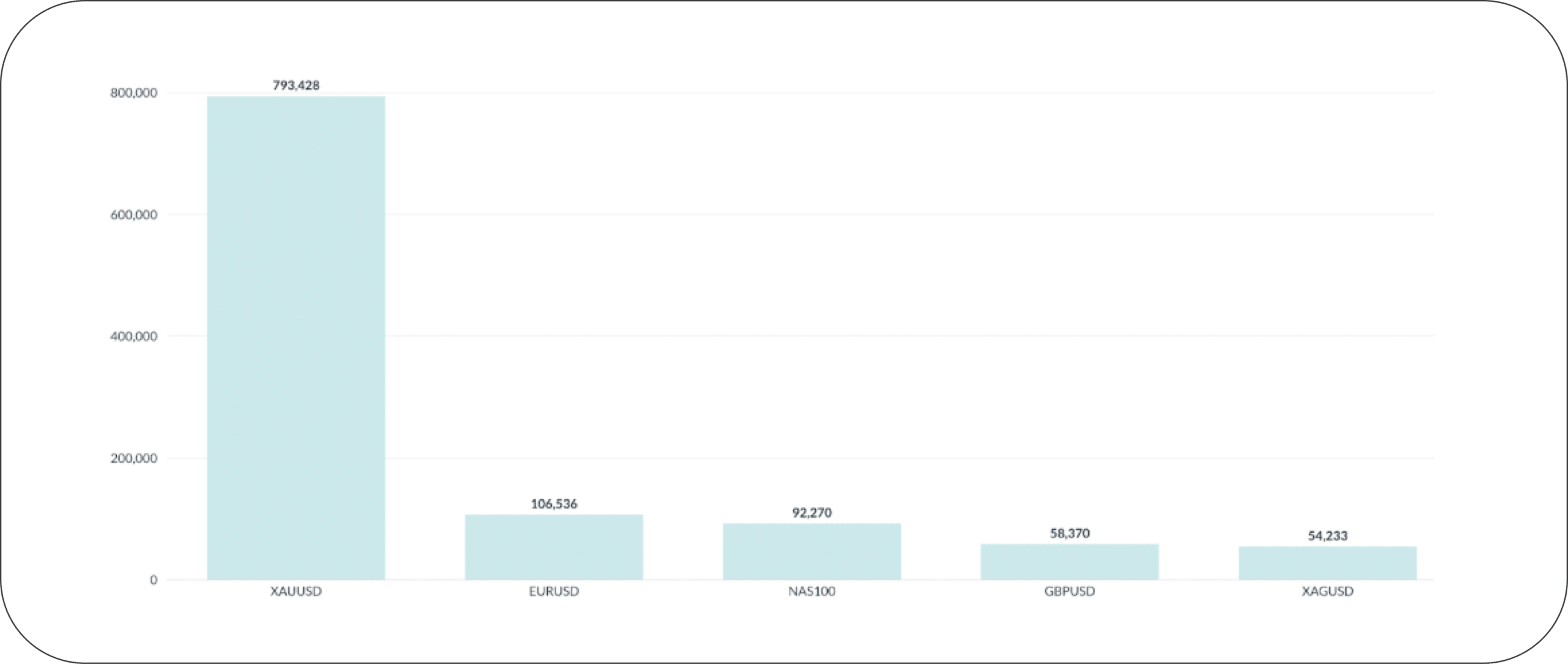Click the 600,000 y-axis tick label

pyautogui.click(x=134, y=214)
